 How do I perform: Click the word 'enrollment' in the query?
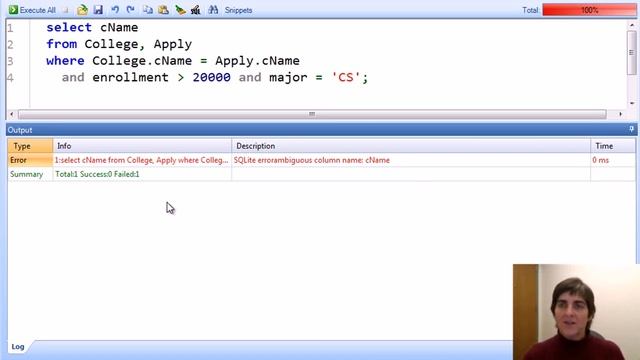tap(130, 77)
